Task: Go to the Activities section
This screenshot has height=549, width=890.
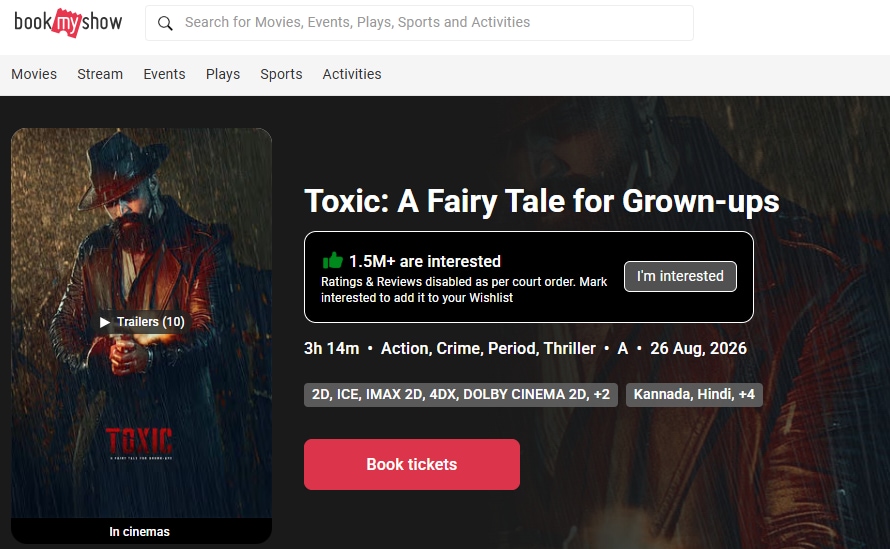Action: click(352, 74)
